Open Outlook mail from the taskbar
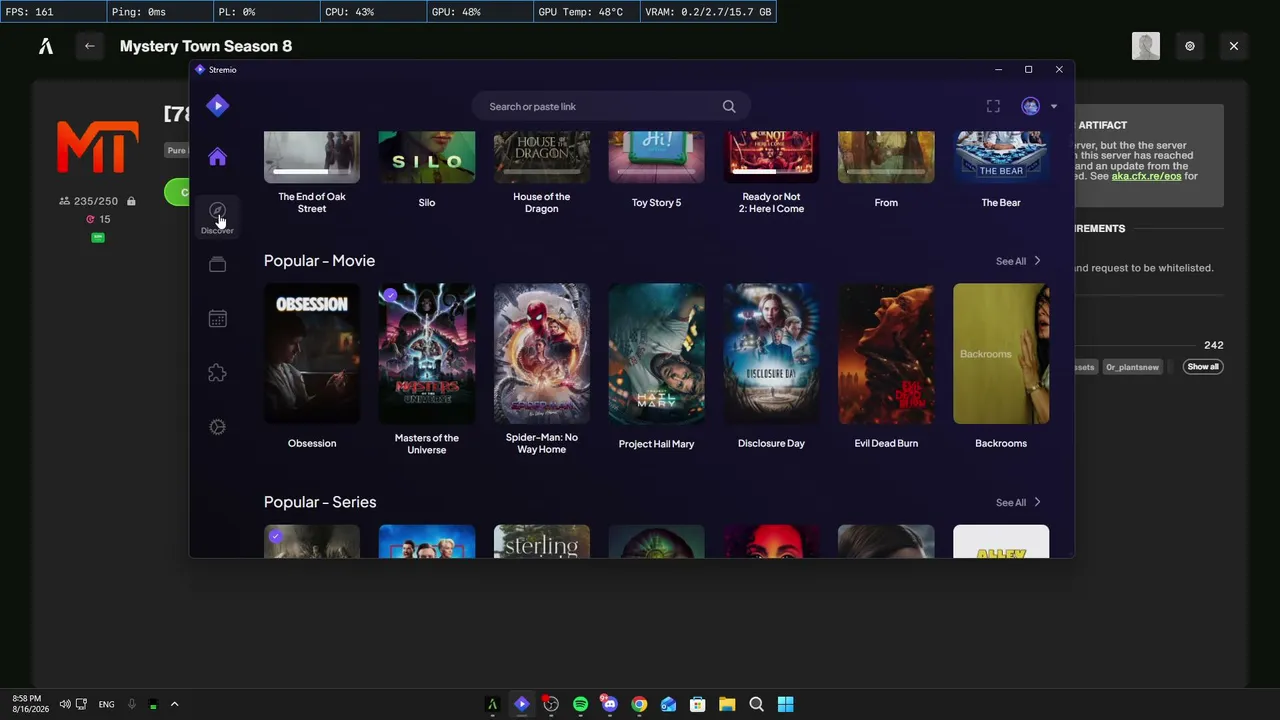The image size is (1280, 720). coord(668,704)
